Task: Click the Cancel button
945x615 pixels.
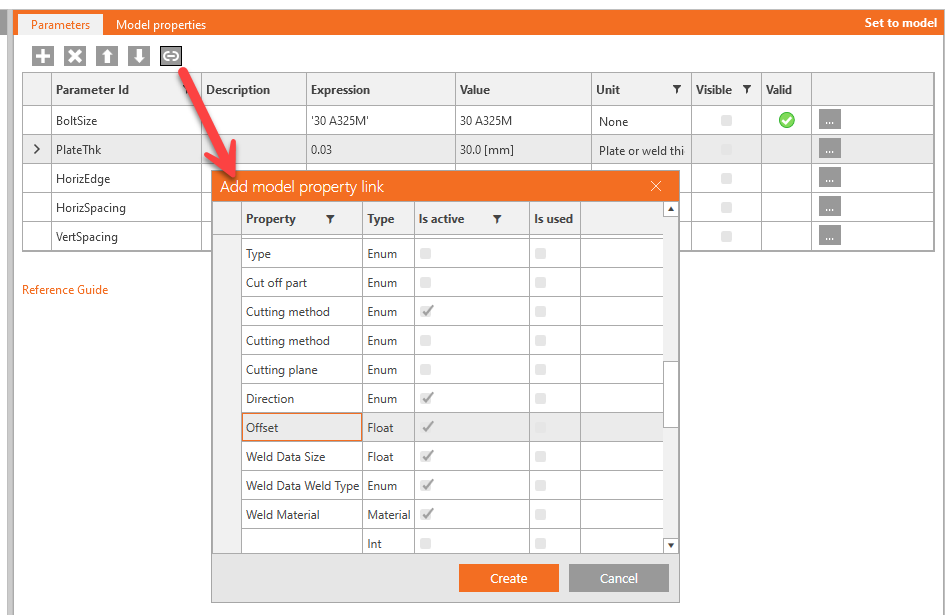Action: click(618, 578)
